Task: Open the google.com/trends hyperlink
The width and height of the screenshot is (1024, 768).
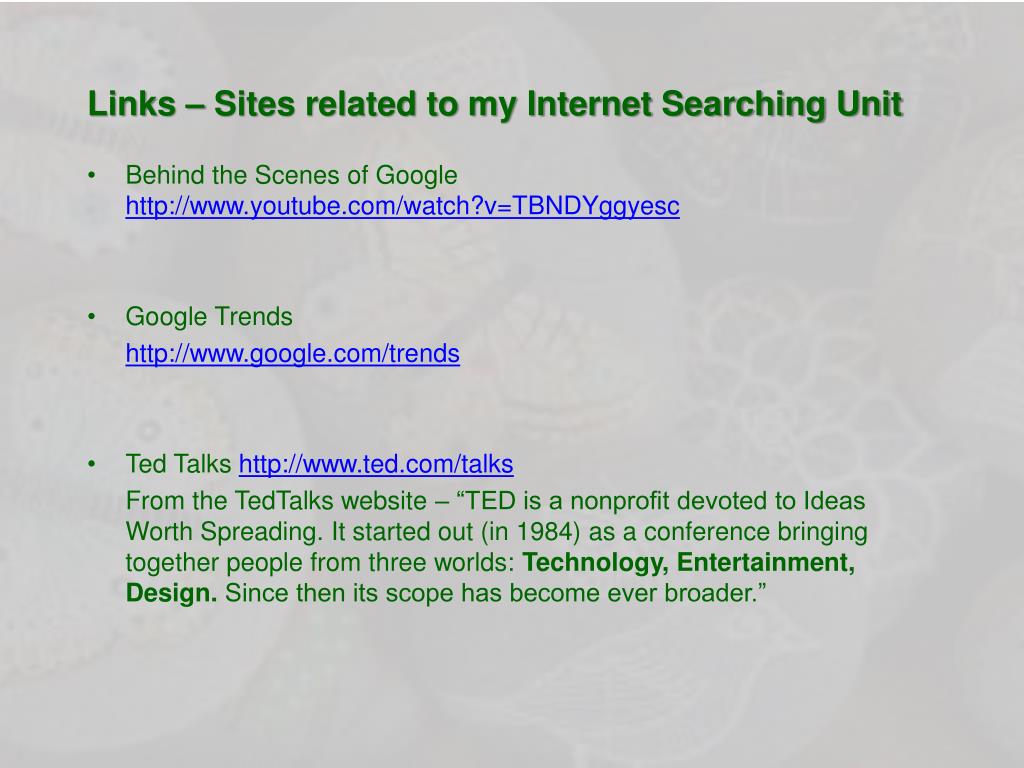Action: click(x=293, y=353)
